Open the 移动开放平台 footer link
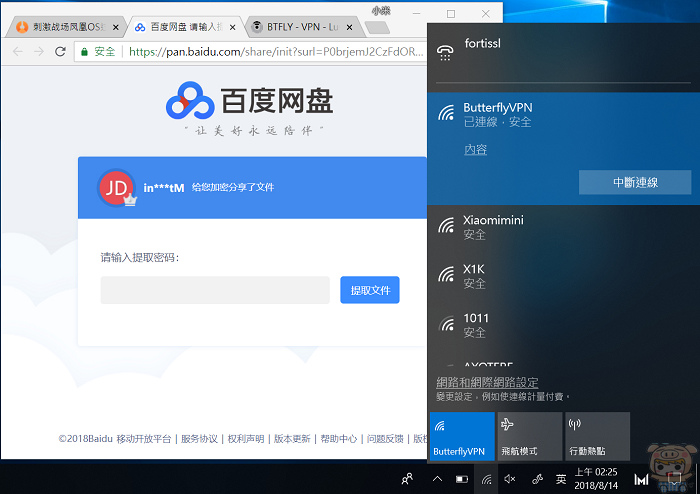The height and width of the screenshot is (494, 700). click(144, 439)
